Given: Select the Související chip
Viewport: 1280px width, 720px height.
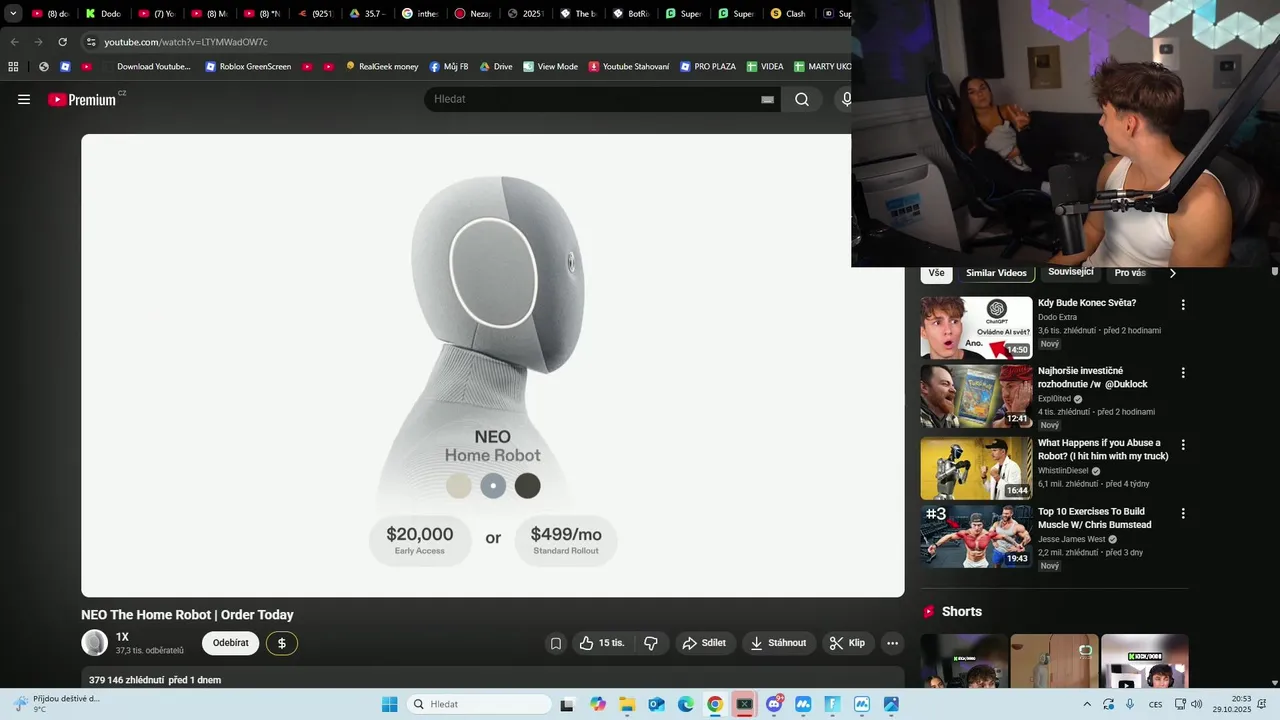Looking at the screenshot, I should point(1070,273).
